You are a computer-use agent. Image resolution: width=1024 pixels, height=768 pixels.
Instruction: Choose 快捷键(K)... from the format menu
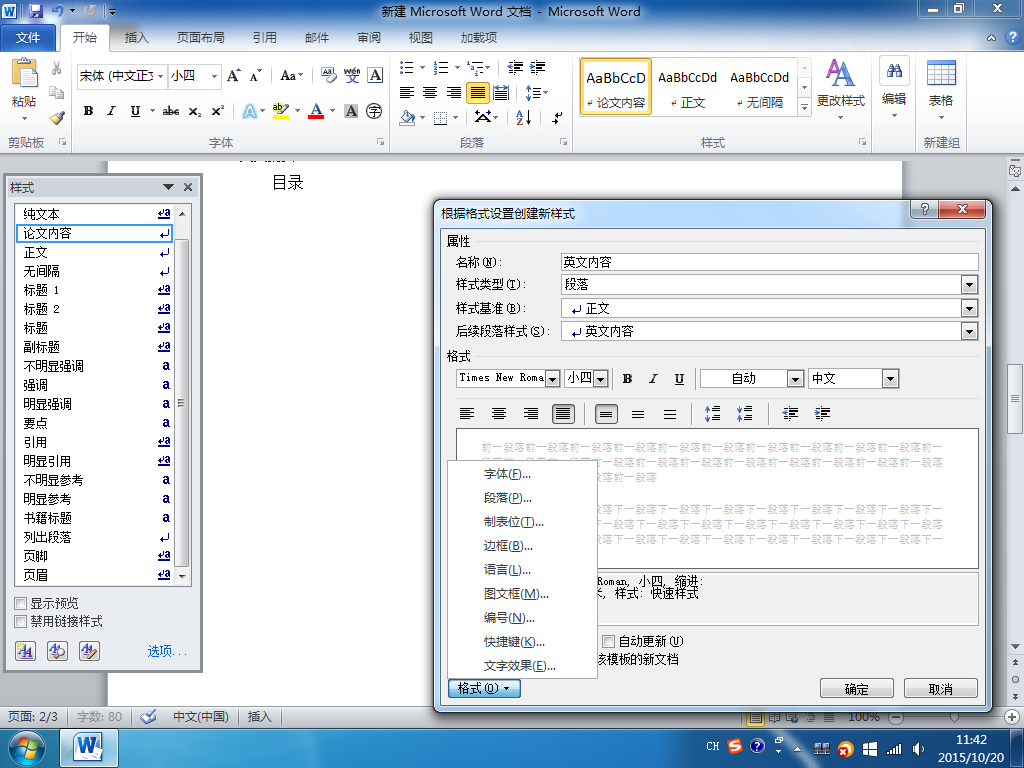click(514, 642)
